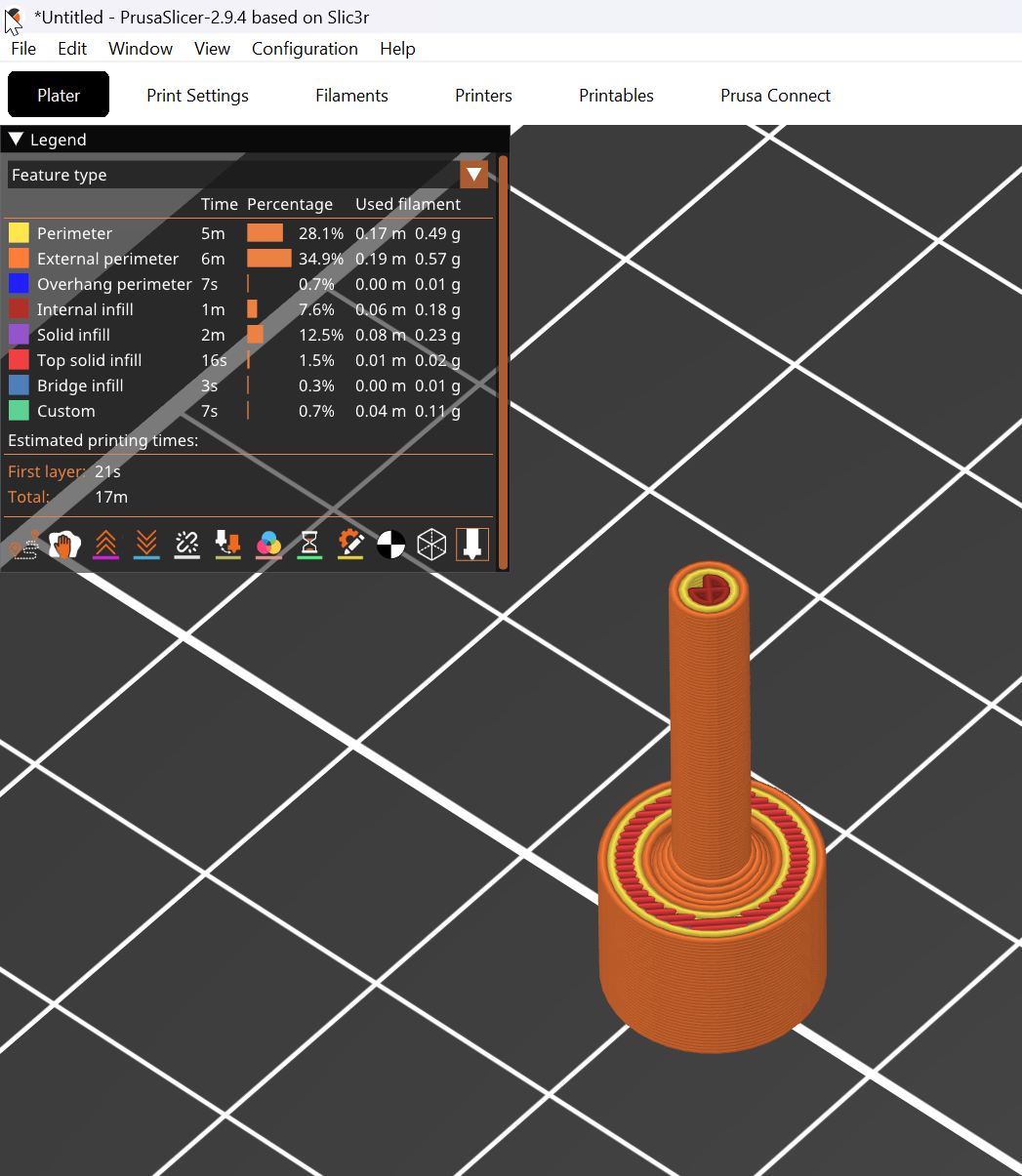Toggle Travel moves visibility icon

pyautogui.click(x=23, y=545)
